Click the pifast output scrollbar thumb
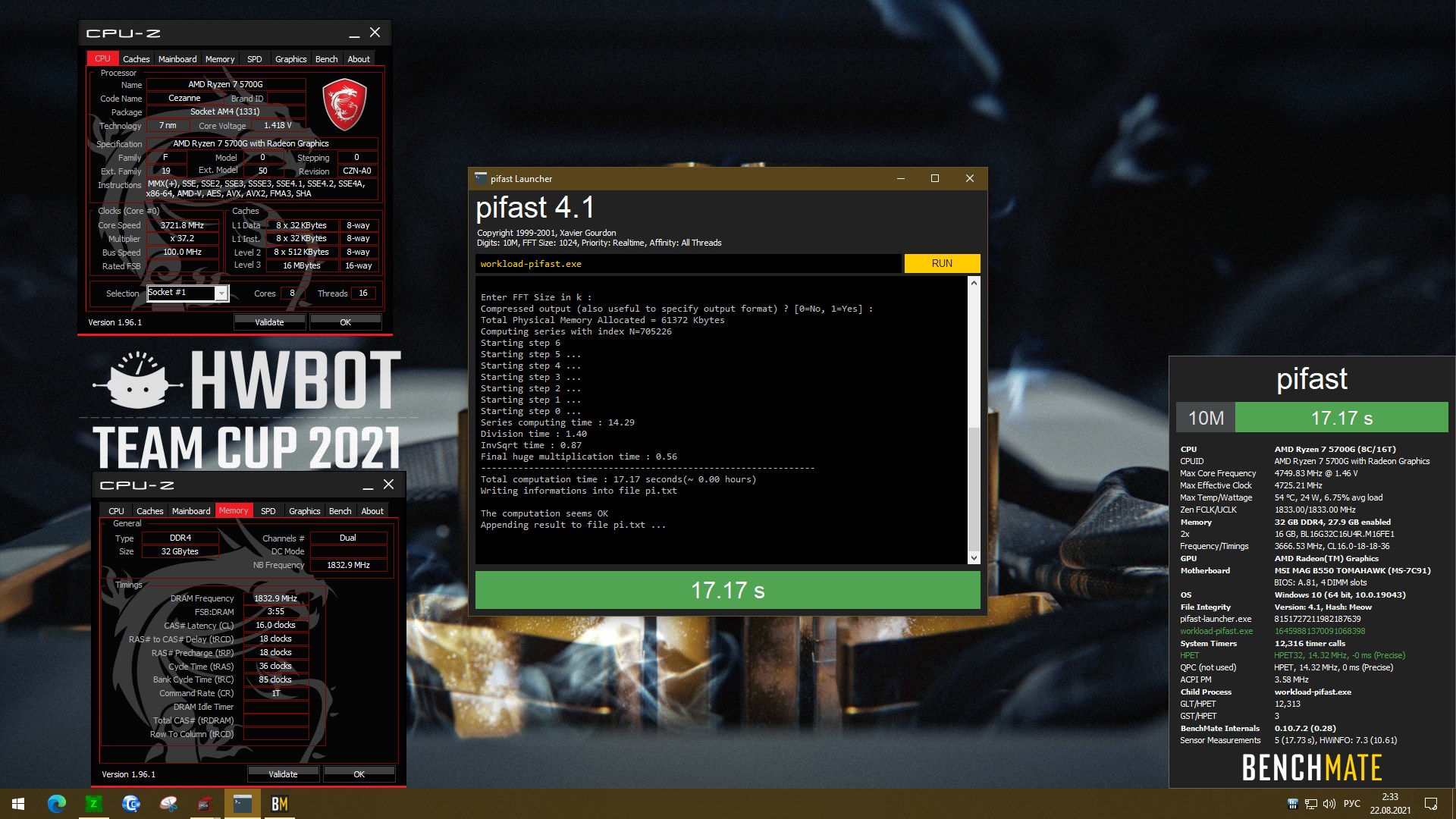This screenshot has height=819, width=1456. coord(974,489)
